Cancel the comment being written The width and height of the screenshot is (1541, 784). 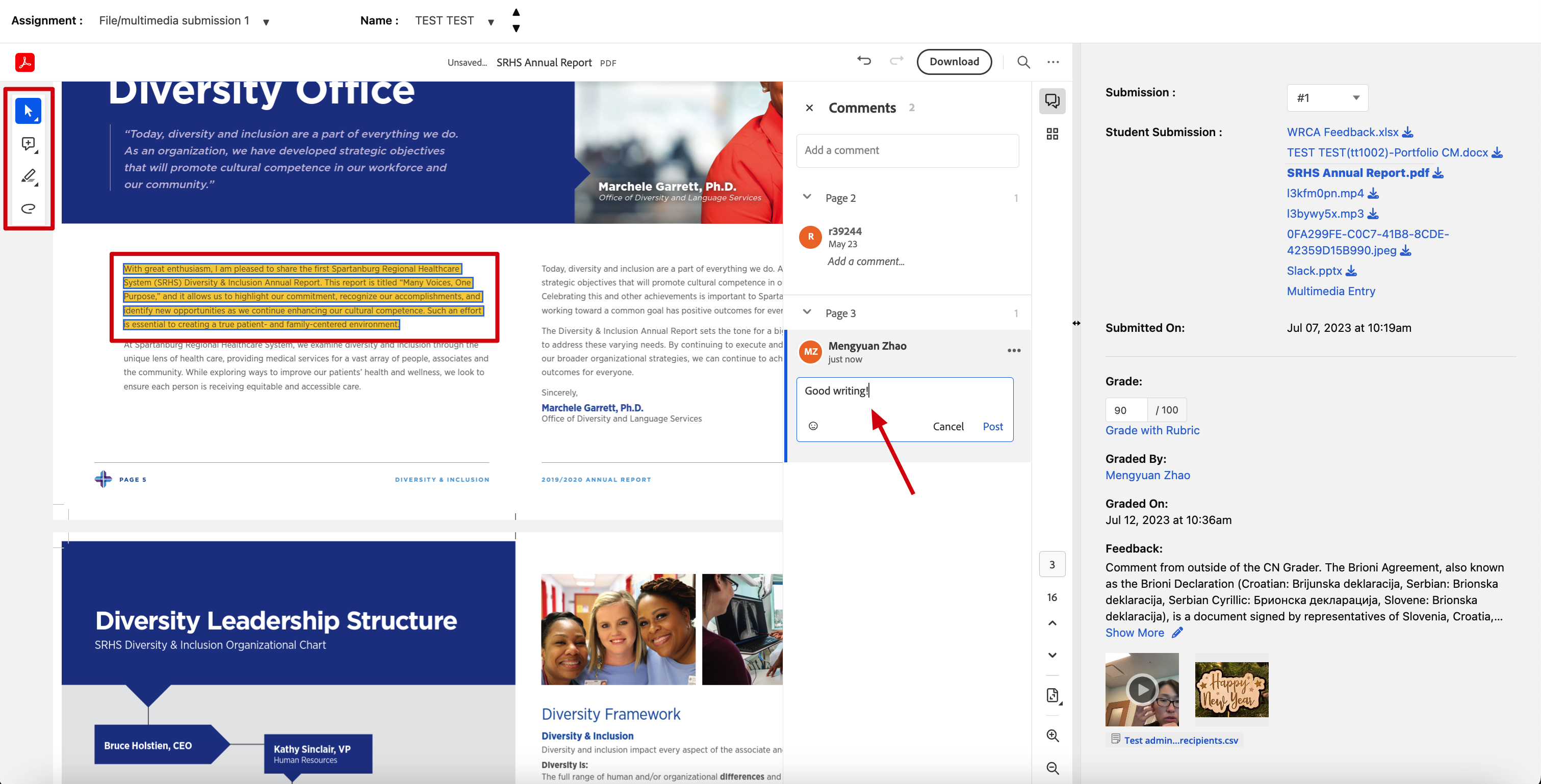point(948,426)
